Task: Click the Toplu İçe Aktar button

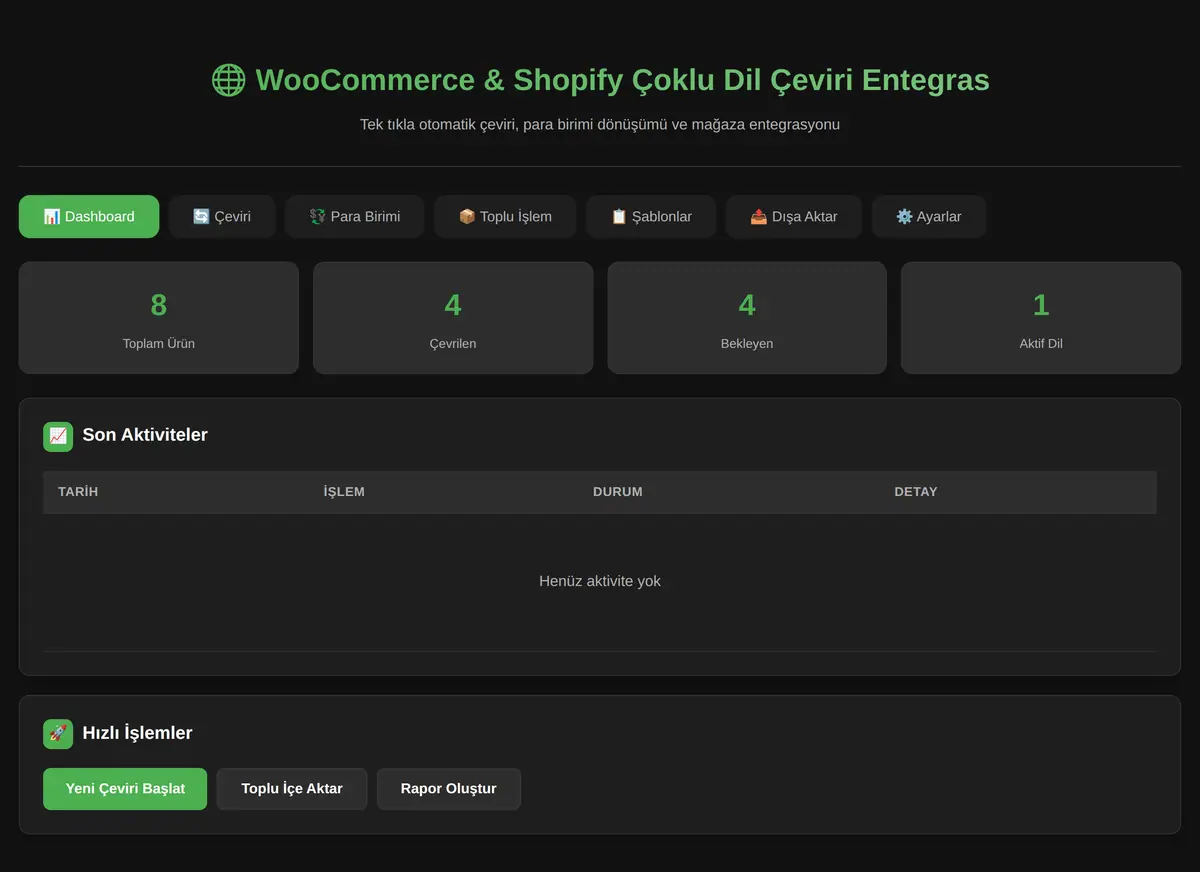Action: 292,789
